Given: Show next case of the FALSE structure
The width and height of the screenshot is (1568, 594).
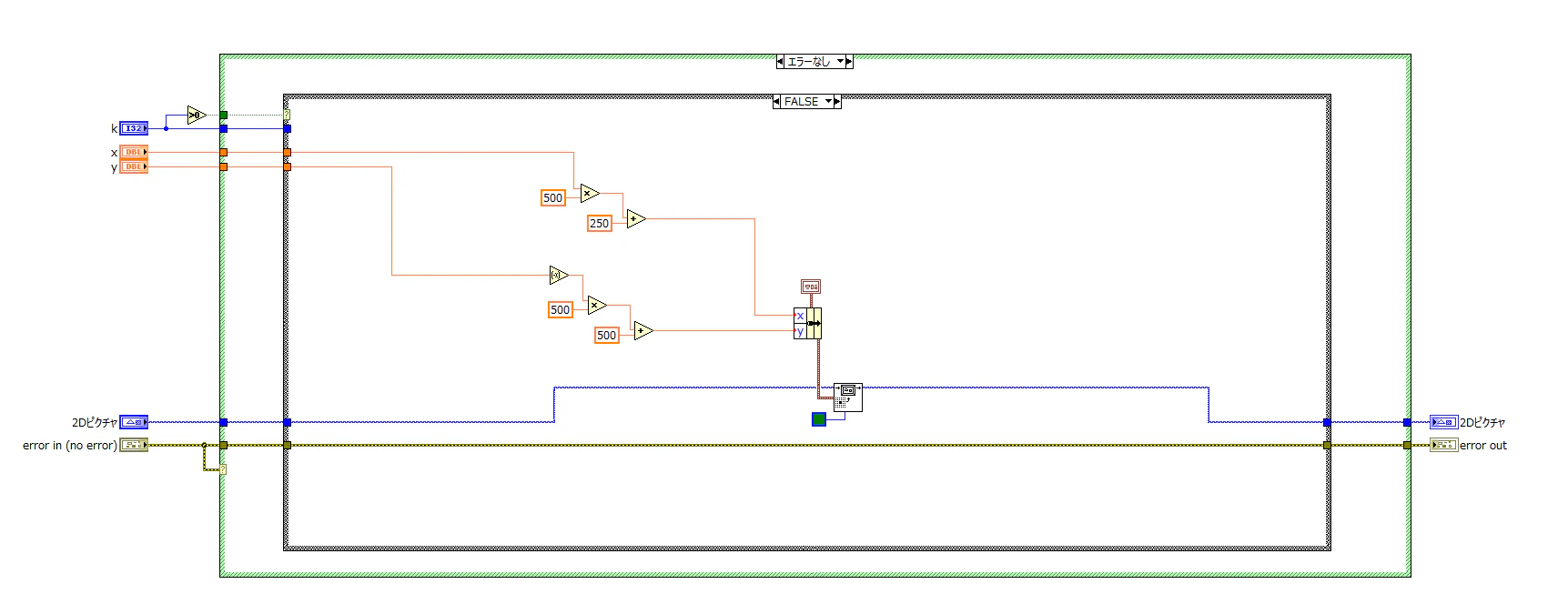Looking at the screenshot, I should click(x=837, y=102).
